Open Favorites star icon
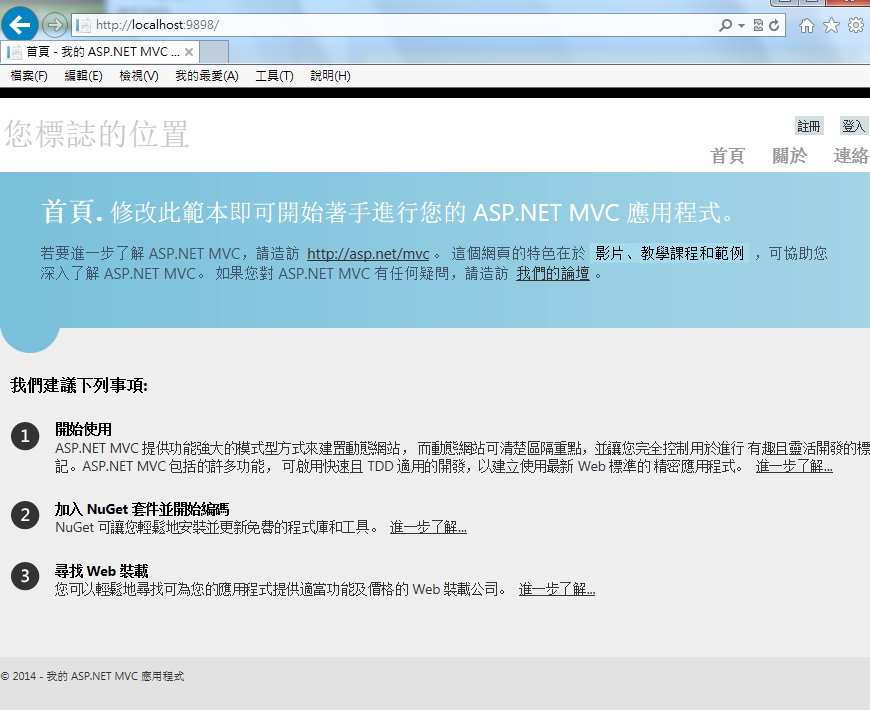 click(x=831, y=25)
